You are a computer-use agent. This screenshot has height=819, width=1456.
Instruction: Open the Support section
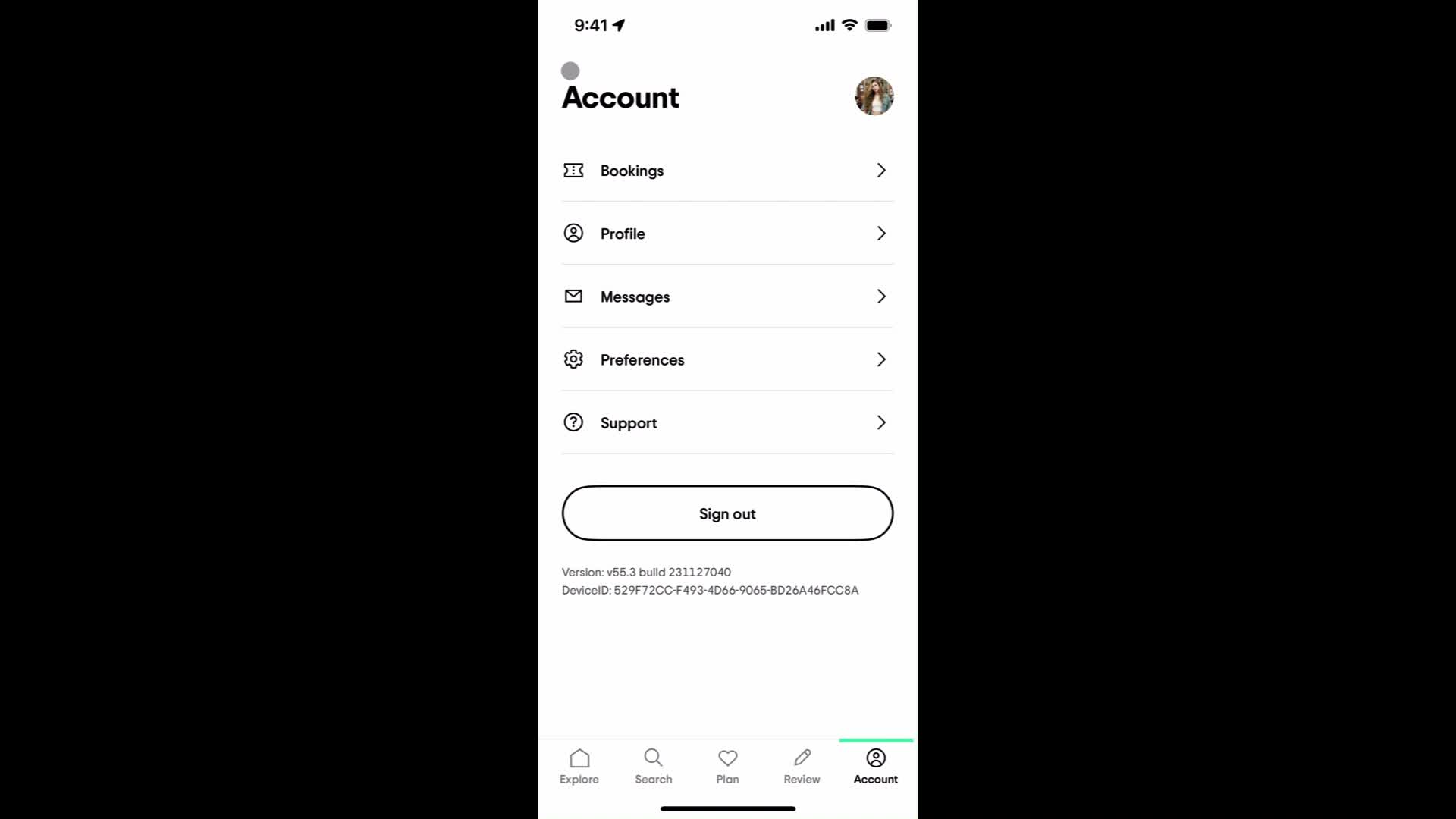click(x=728, y=422)
